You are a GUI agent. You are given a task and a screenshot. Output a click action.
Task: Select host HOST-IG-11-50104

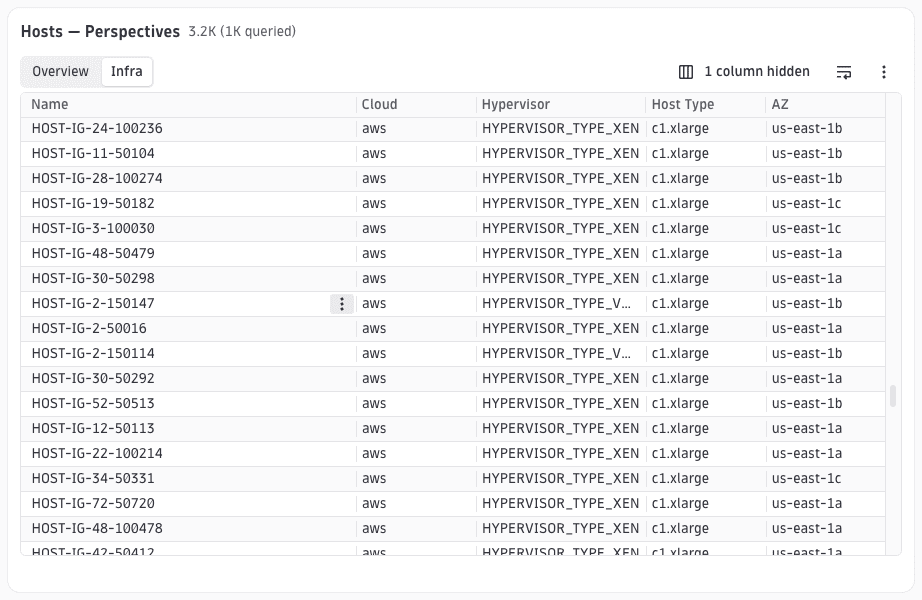pyautogui.click(x=93, y=154)
